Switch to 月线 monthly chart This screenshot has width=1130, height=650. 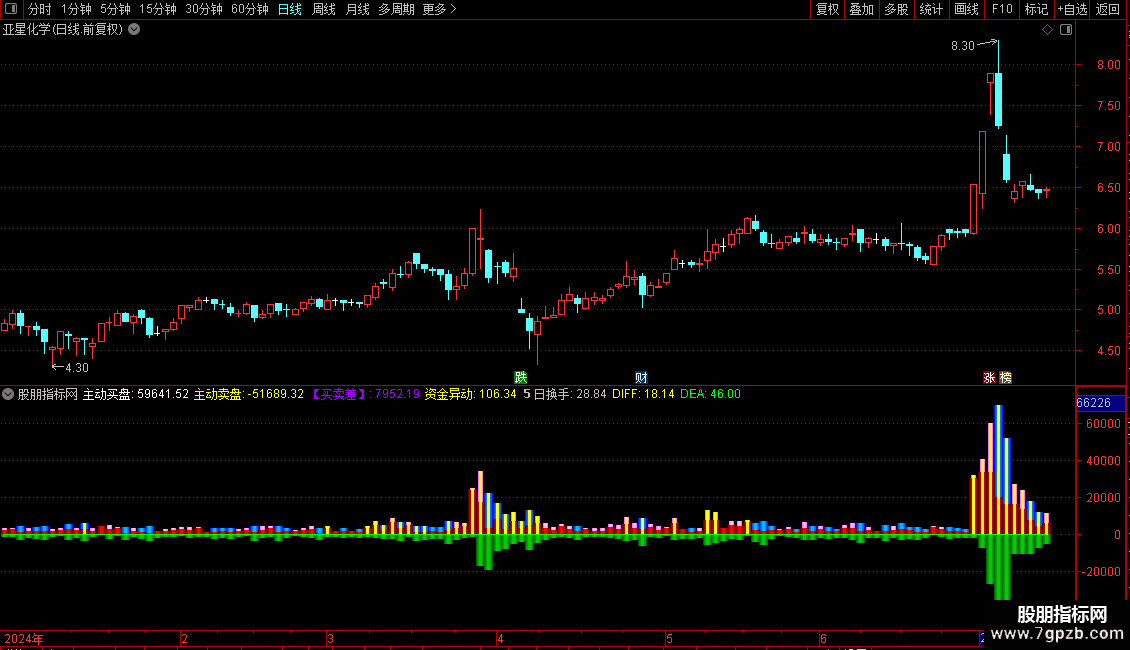click(x=357, y=9)
